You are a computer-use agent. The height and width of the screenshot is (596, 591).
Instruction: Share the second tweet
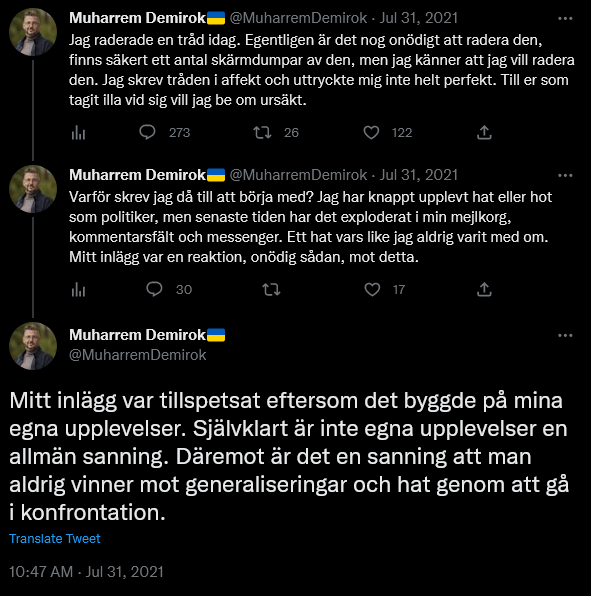tap(484, 289)
